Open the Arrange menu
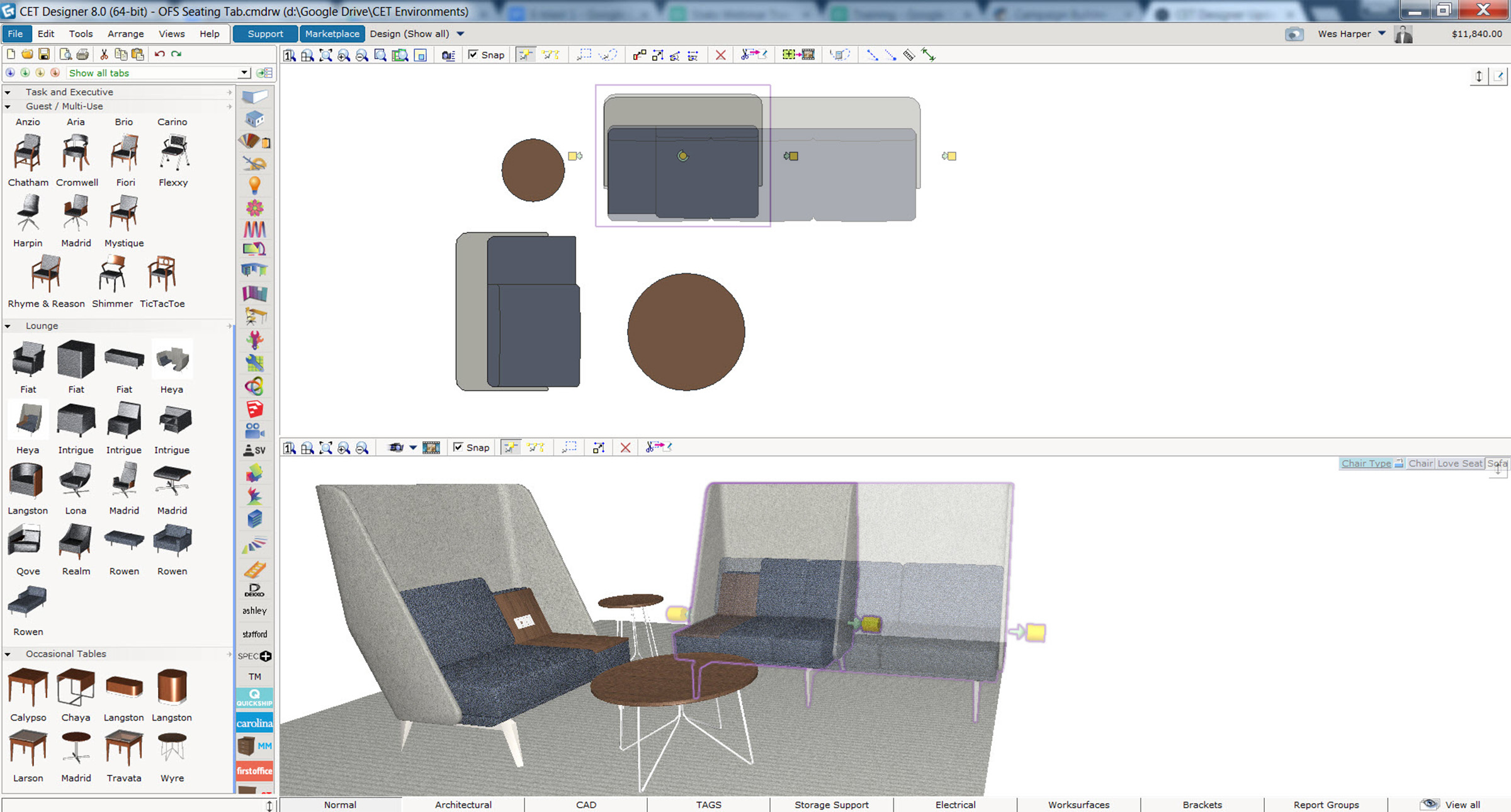 click(125, 34)
